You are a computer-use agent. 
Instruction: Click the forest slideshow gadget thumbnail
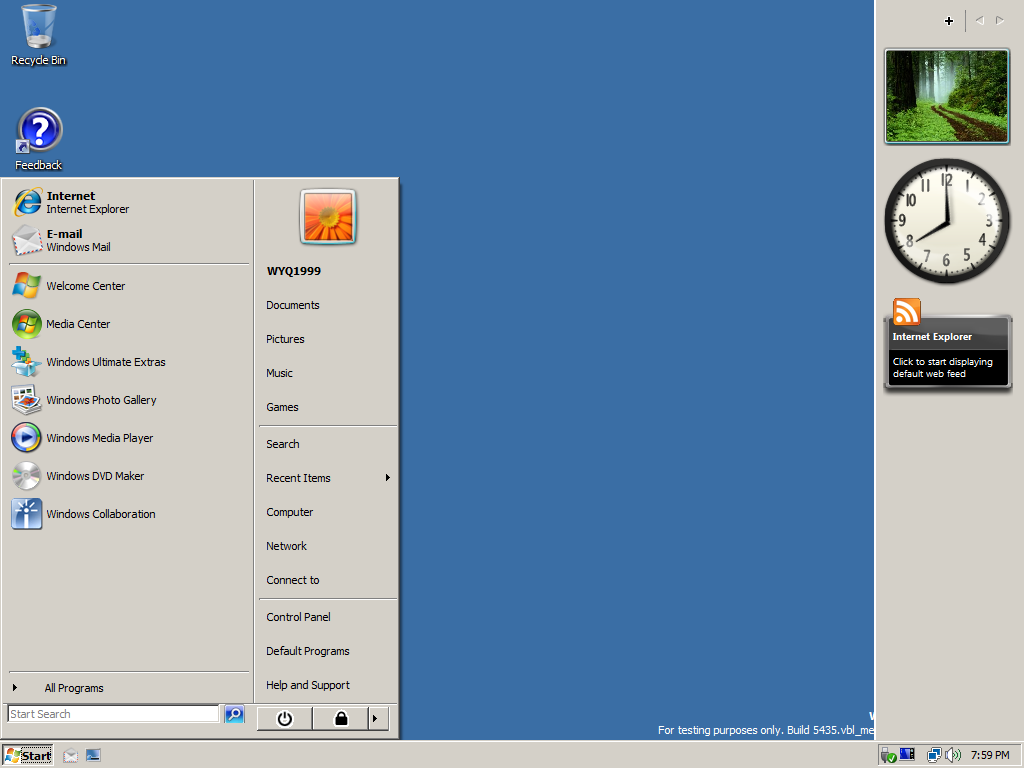947,97
